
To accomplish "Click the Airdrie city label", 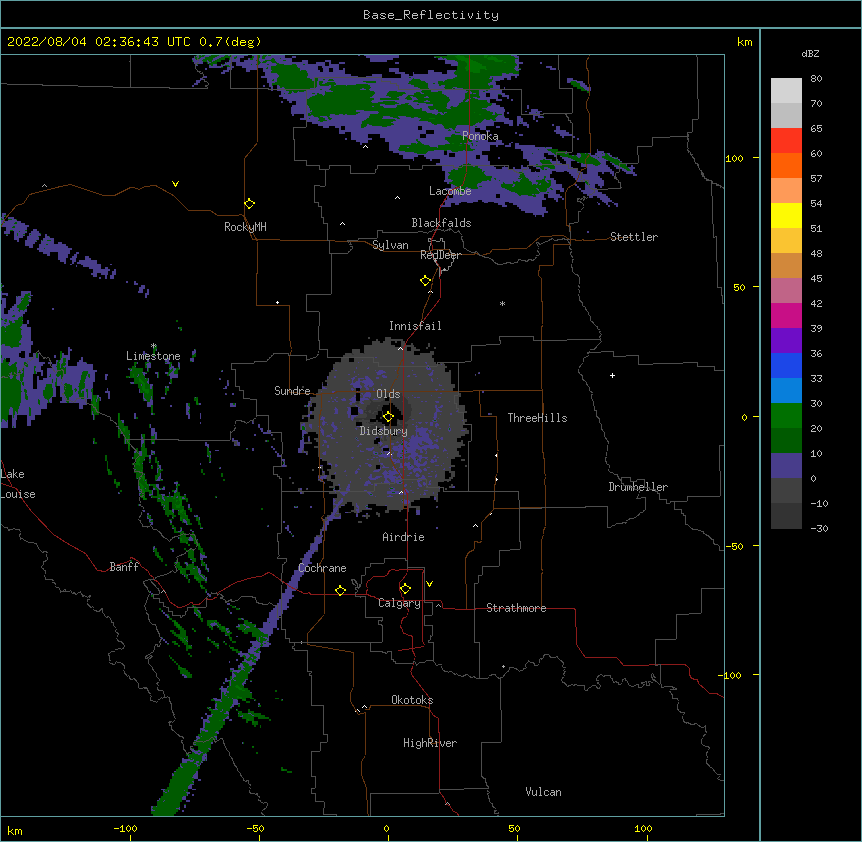I will click(404, 537).
